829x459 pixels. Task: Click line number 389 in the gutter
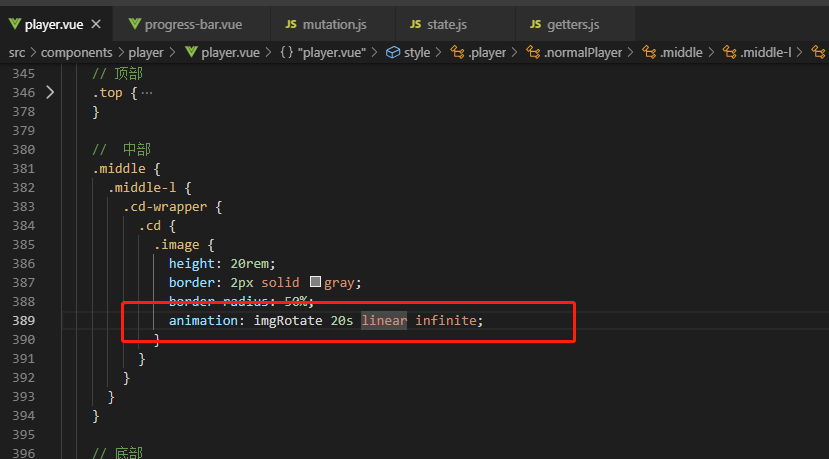[24, 320]
